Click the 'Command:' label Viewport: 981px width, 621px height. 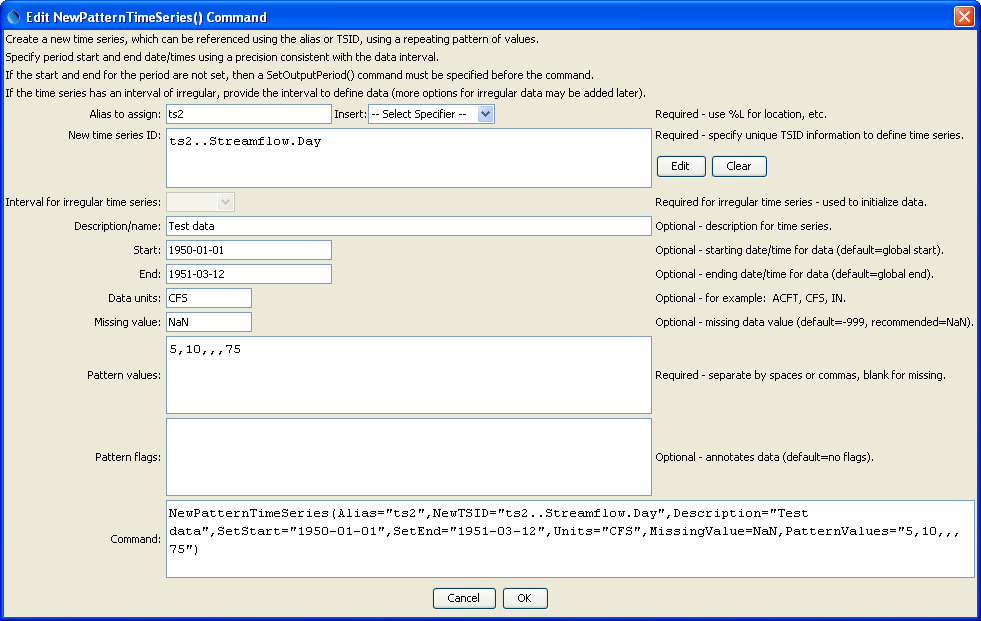[x=136, y=539]
